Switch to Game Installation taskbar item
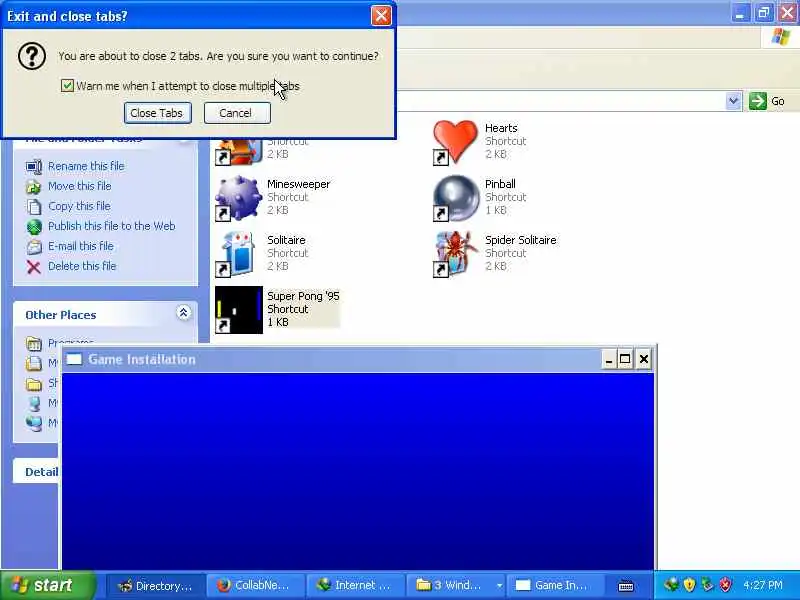This screenshot has height=600, width=800. (x=554, y=586)
